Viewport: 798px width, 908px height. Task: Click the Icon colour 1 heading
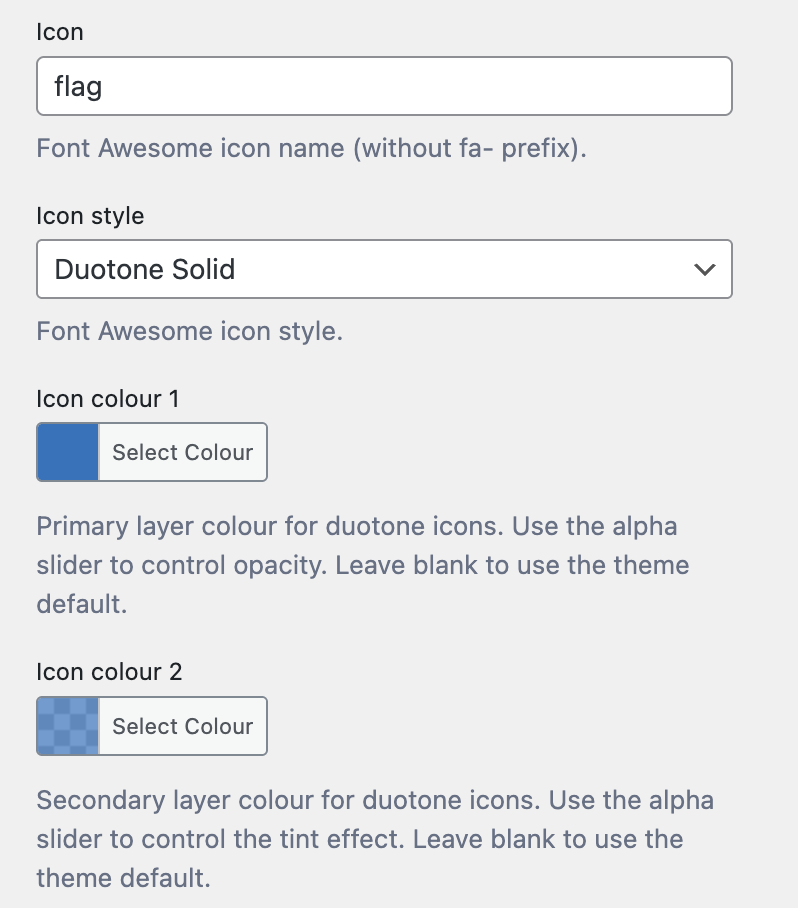click(106, 399)
